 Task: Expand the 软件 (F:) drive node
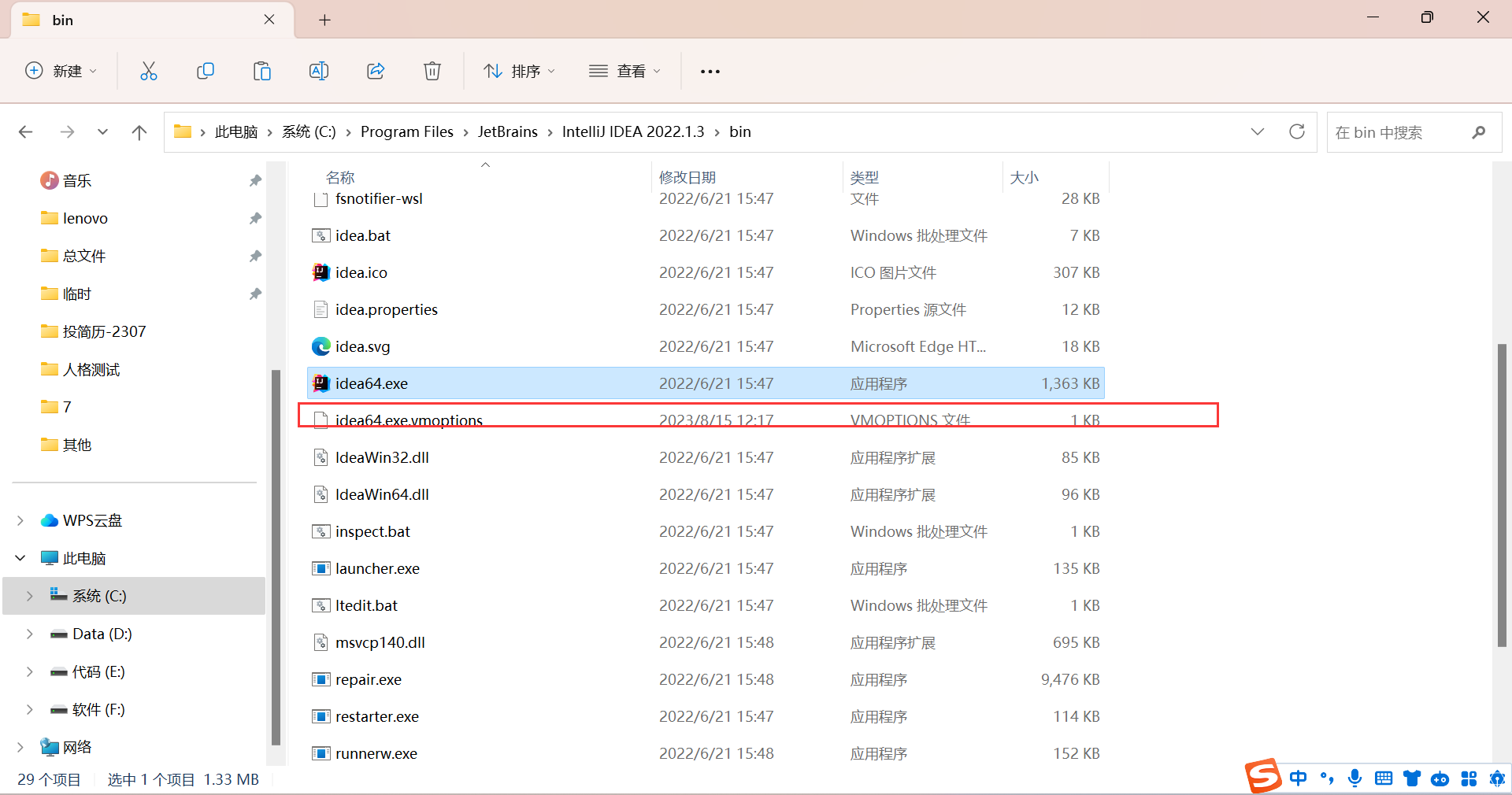coord(30,709)
